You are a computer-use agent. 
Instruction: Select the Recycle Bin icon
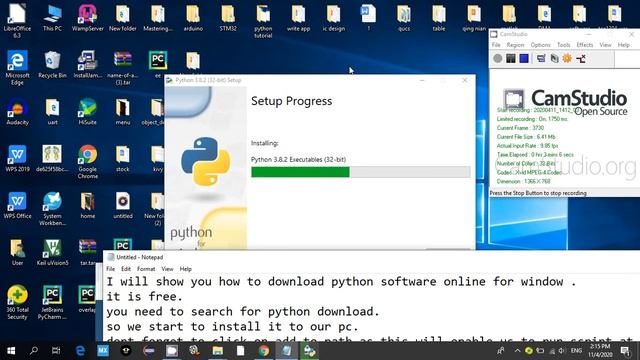pos(52,65)
